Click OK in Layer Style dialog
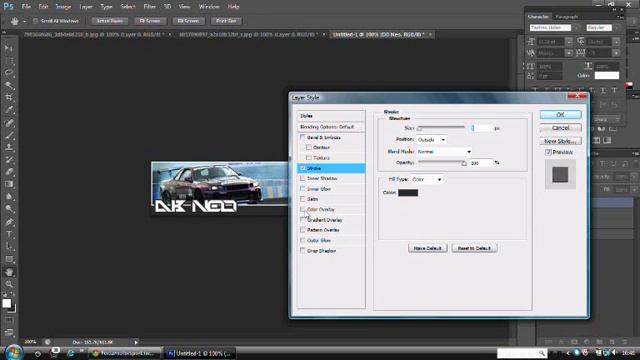This screenshot has height=360, width=640. pos(560,115)
